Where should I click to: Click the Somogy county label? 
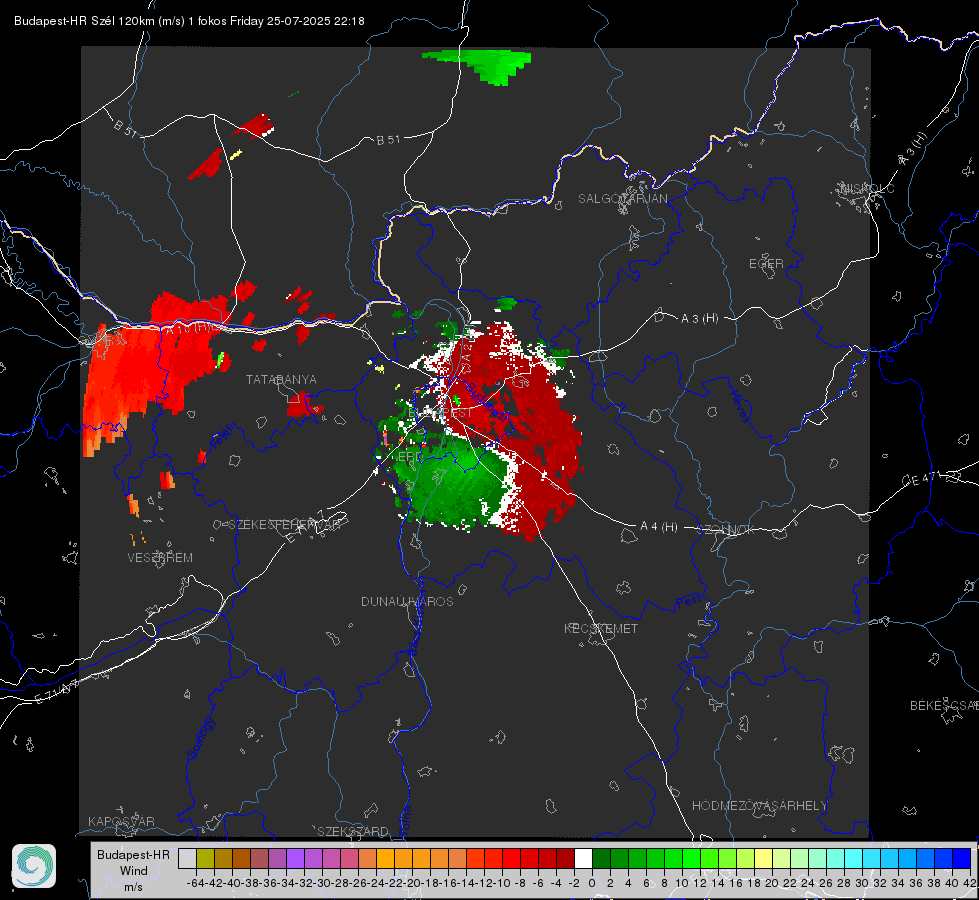tap(201, 738)
